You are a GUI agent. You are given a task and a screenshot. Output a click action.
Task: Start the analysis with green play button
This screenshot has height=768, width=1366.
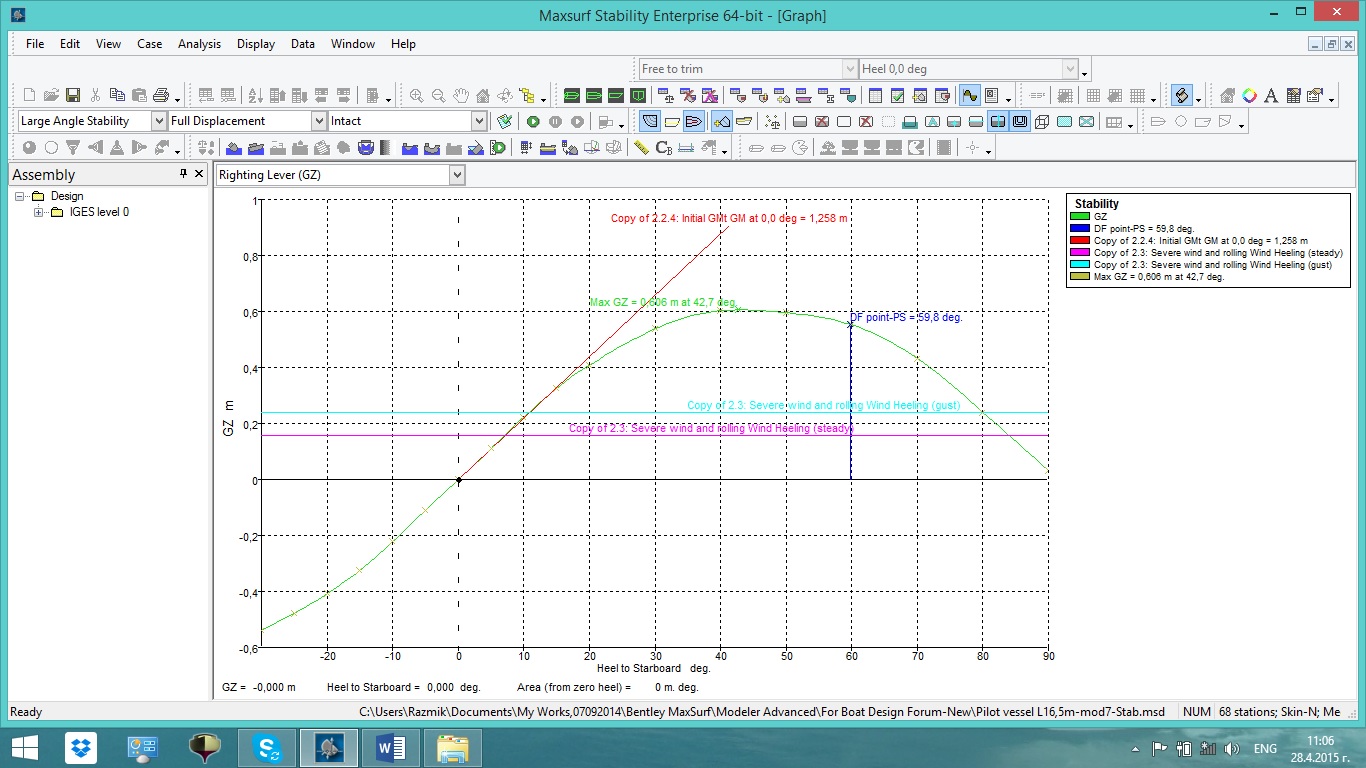(x=533, y=121)
